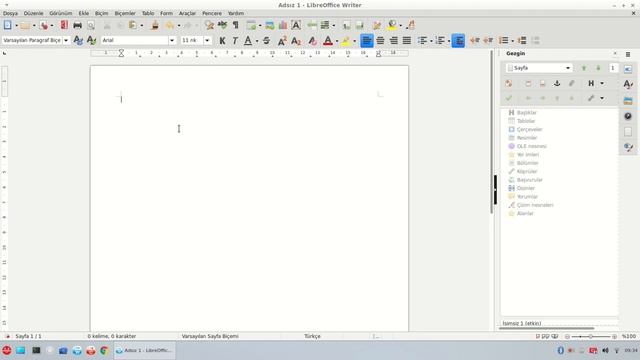Toggle italic (T) formatting
This screenshot has height=360, width=640.
pyautogui.click(x=235, y=40)
